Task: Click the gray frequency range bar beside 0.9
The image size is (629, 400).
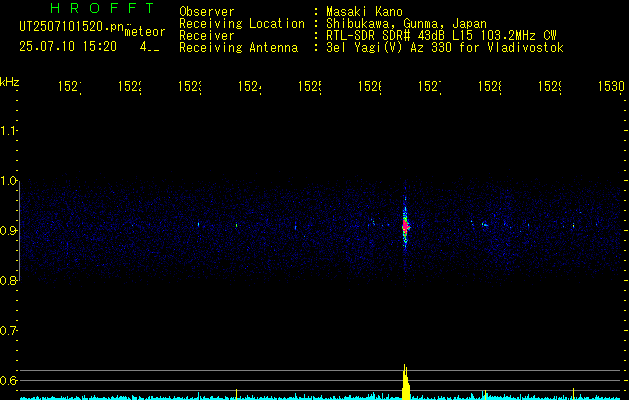Action: point(19,231)
